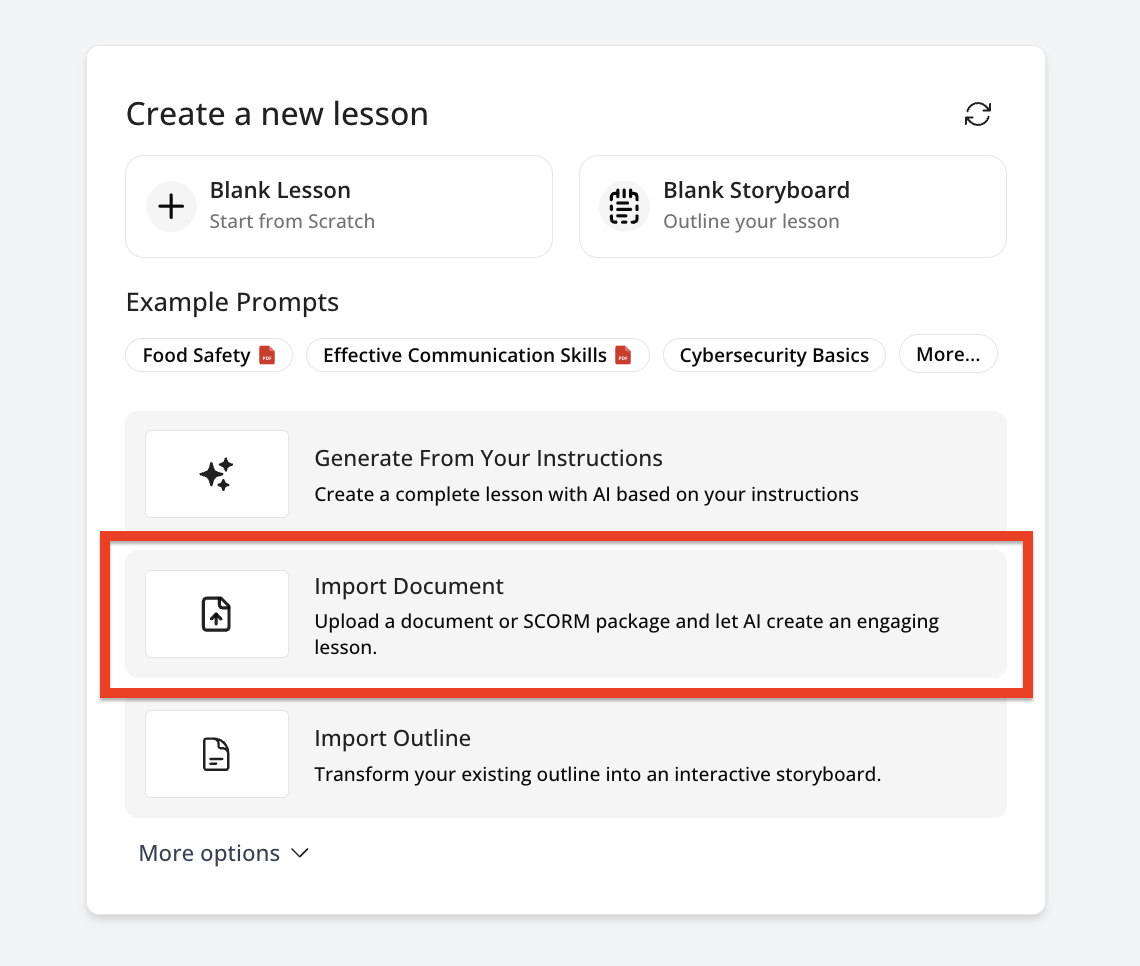This screenshot has height=966, width=1140.
Task: Select Generate From Your Instructions option
Action: click(x=488, y=459)
